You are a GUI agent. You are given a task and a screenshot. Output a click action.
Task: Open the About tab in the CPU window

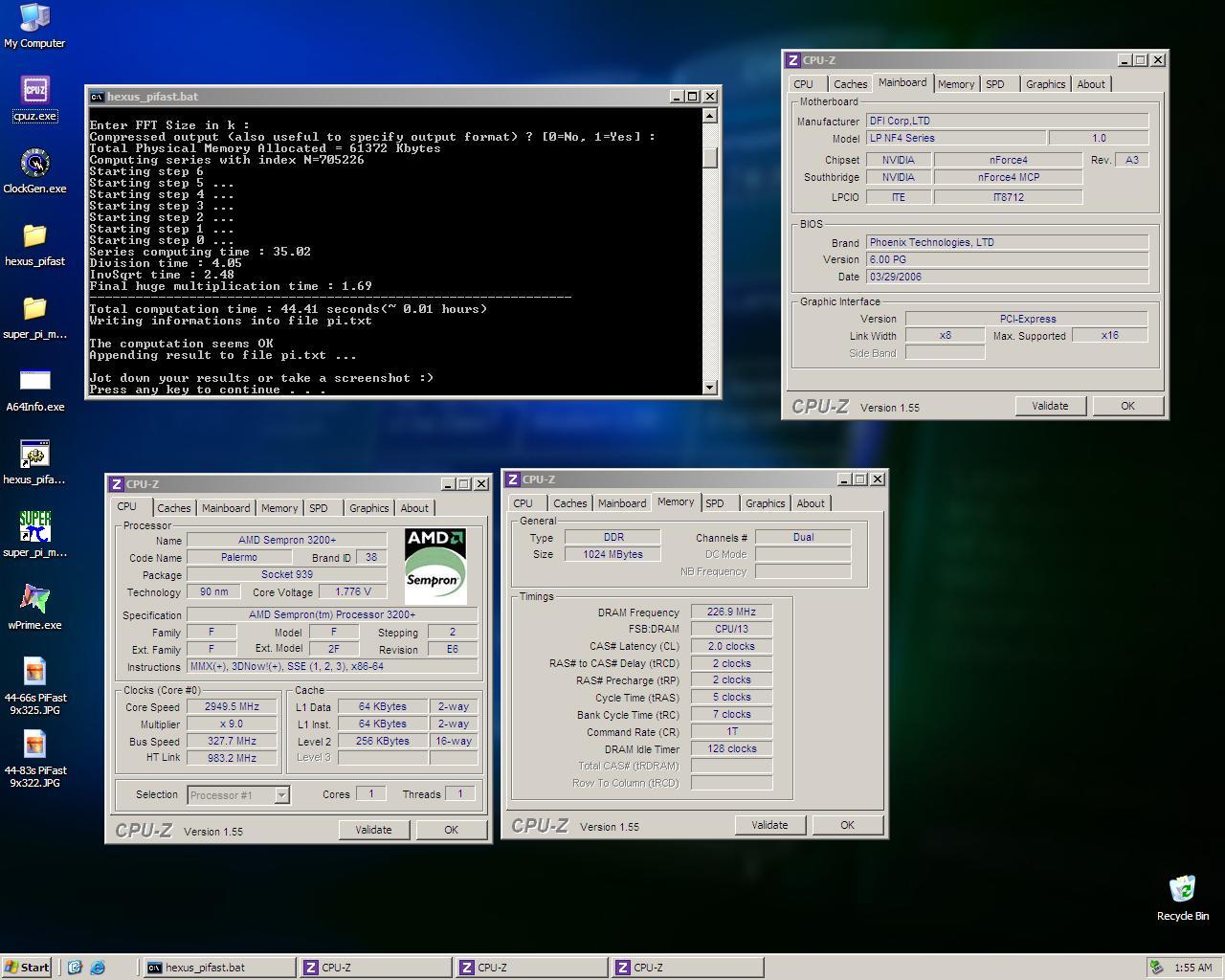click(x=414, y=508)
